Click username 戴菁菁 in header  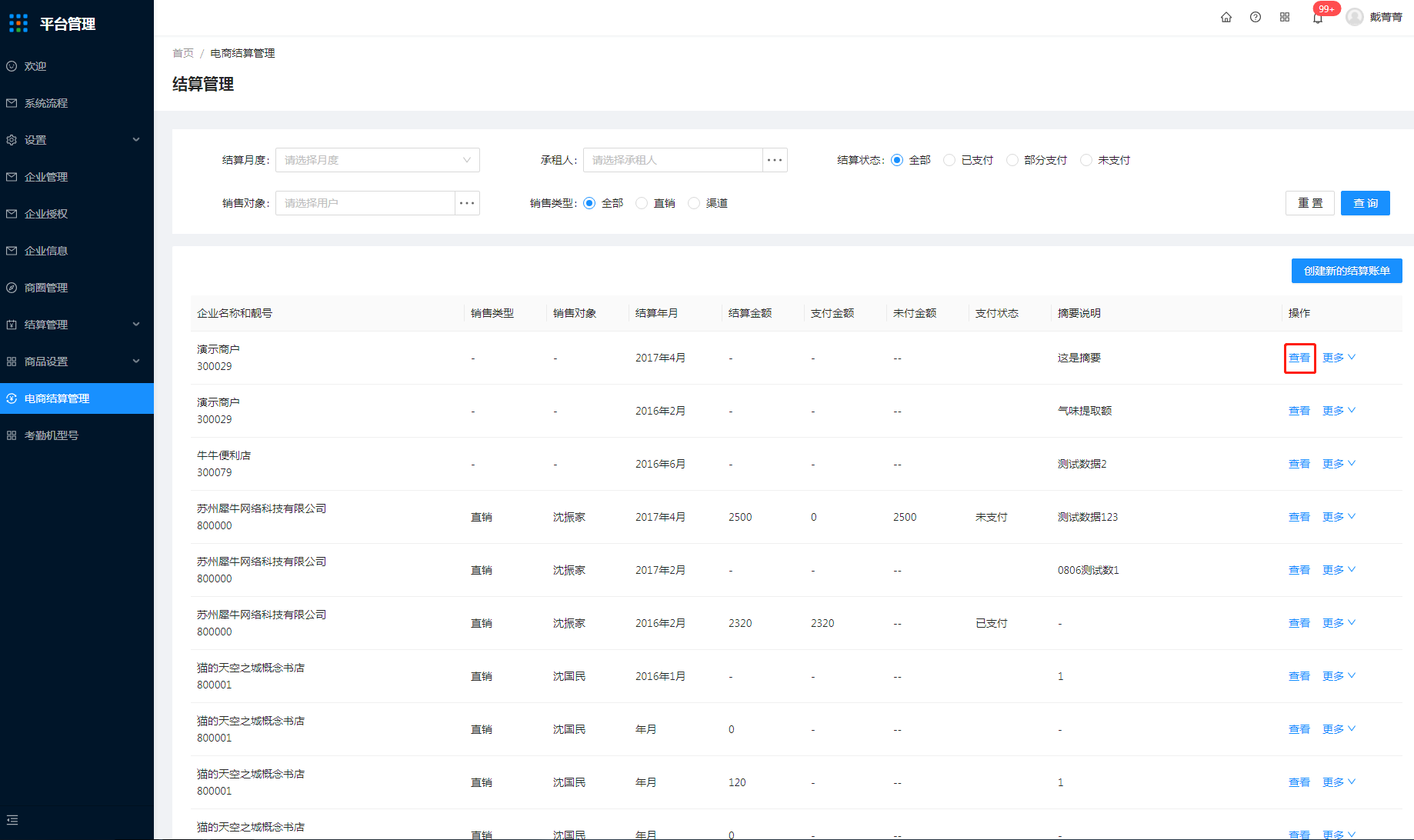coord(1386,17)
